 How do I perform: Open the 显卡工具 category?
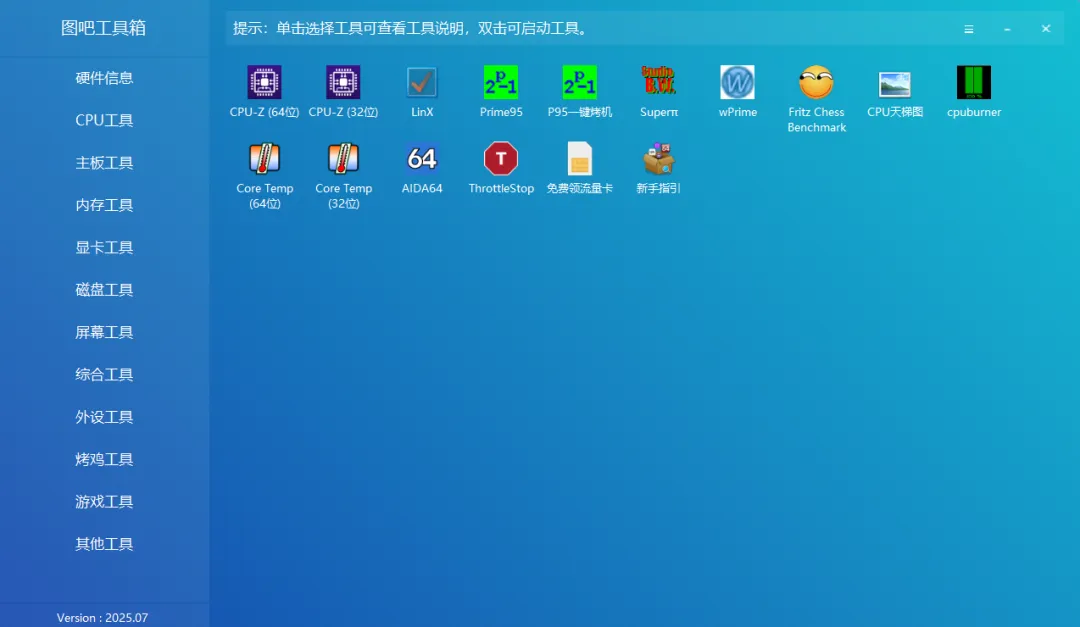(104, 247)
